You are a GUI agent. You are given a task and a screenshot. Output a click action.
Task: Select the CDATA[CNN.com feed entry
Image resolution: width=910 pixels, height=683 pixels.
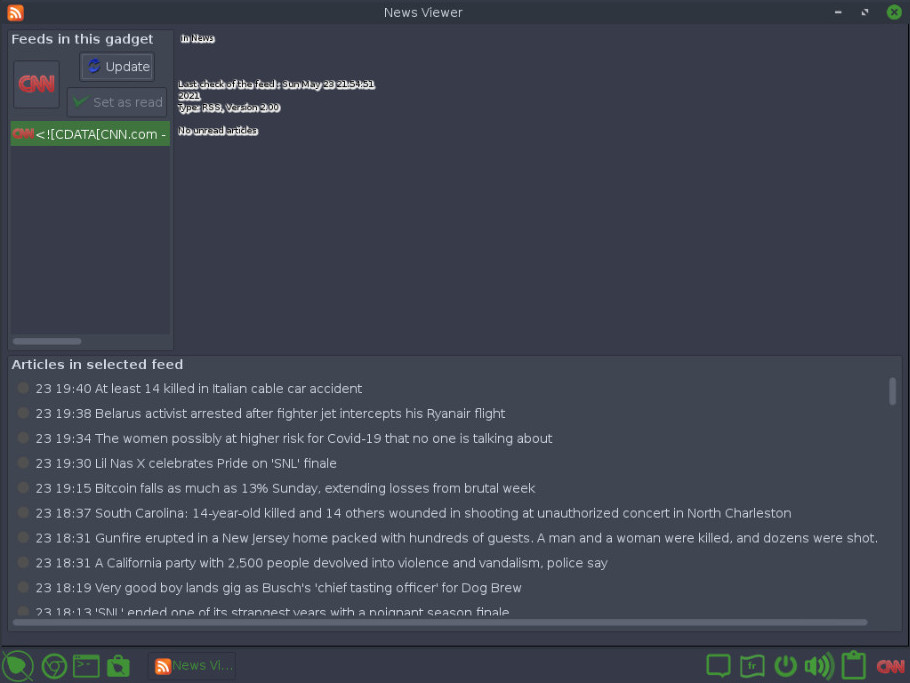[x=90, y=134]
